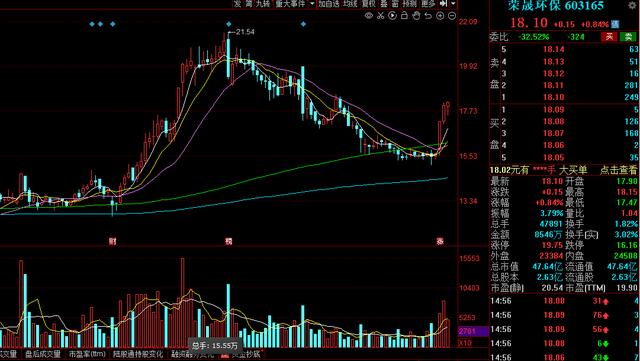Switch to 盘后成交量 indicator tab

tap(43, 354)
